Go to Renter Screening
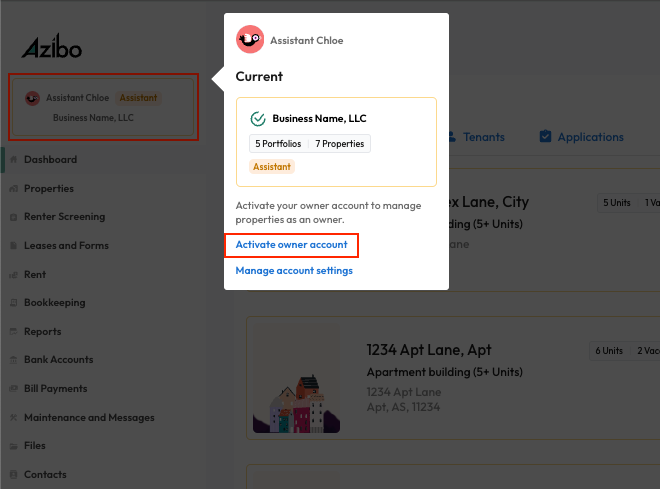The width and height of the screenshot is (660, 489). tap(64, 217)
